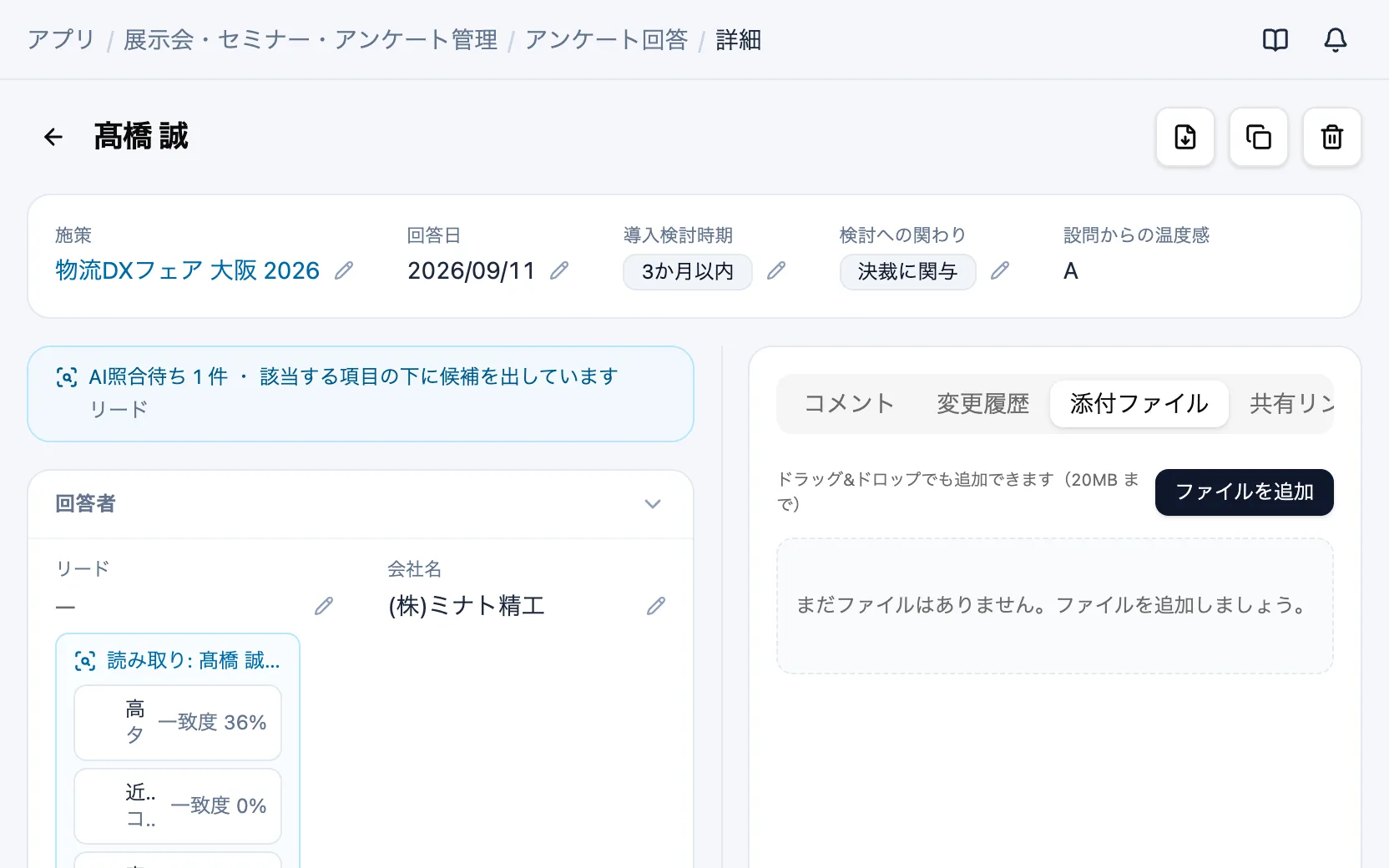
Task: Click the 決裁に関与 tag
Action: tap(908, 272)
